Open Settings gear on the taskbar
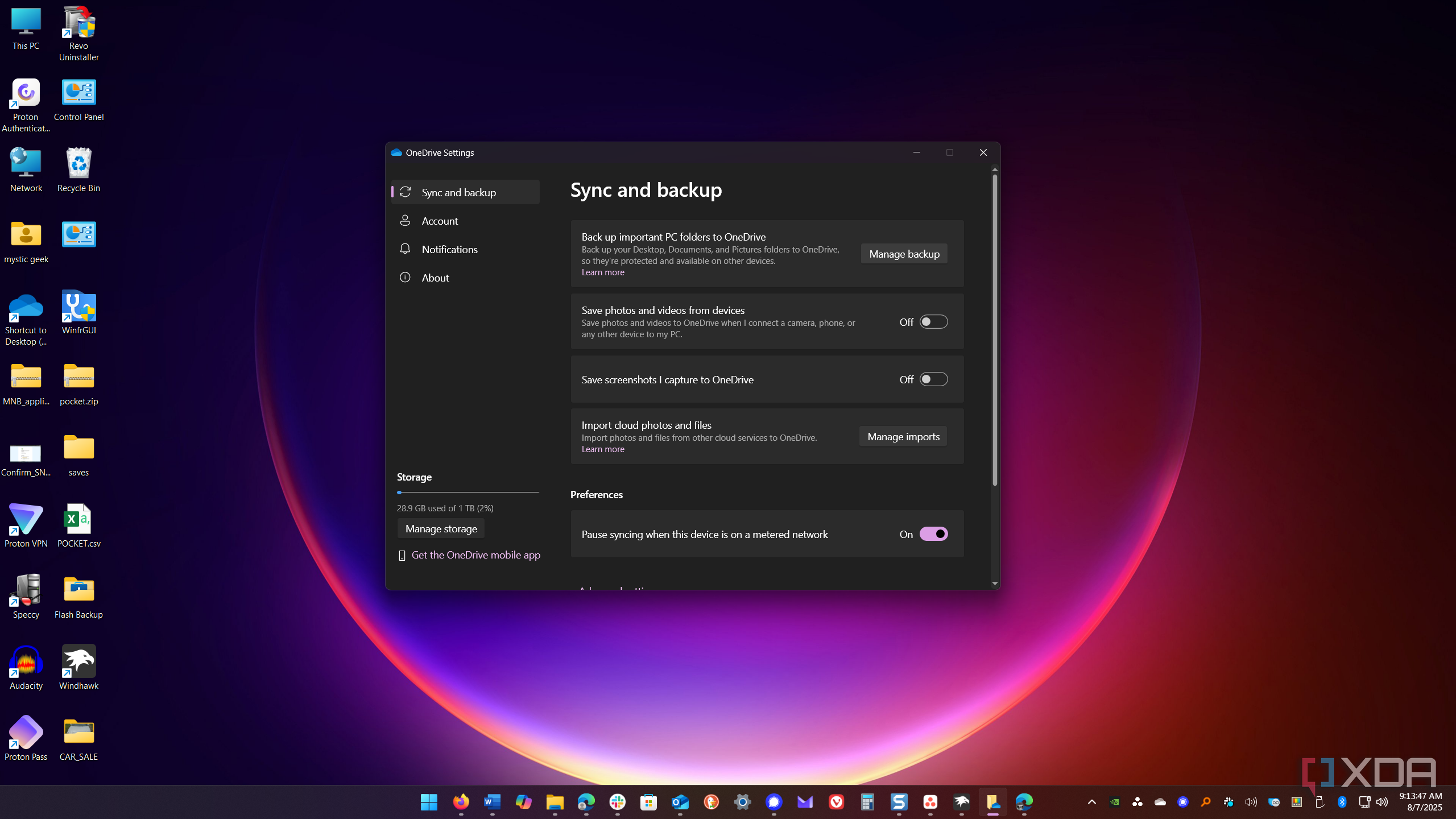The width and height of the screenshot is (1456, 819). tap(742, 802)
